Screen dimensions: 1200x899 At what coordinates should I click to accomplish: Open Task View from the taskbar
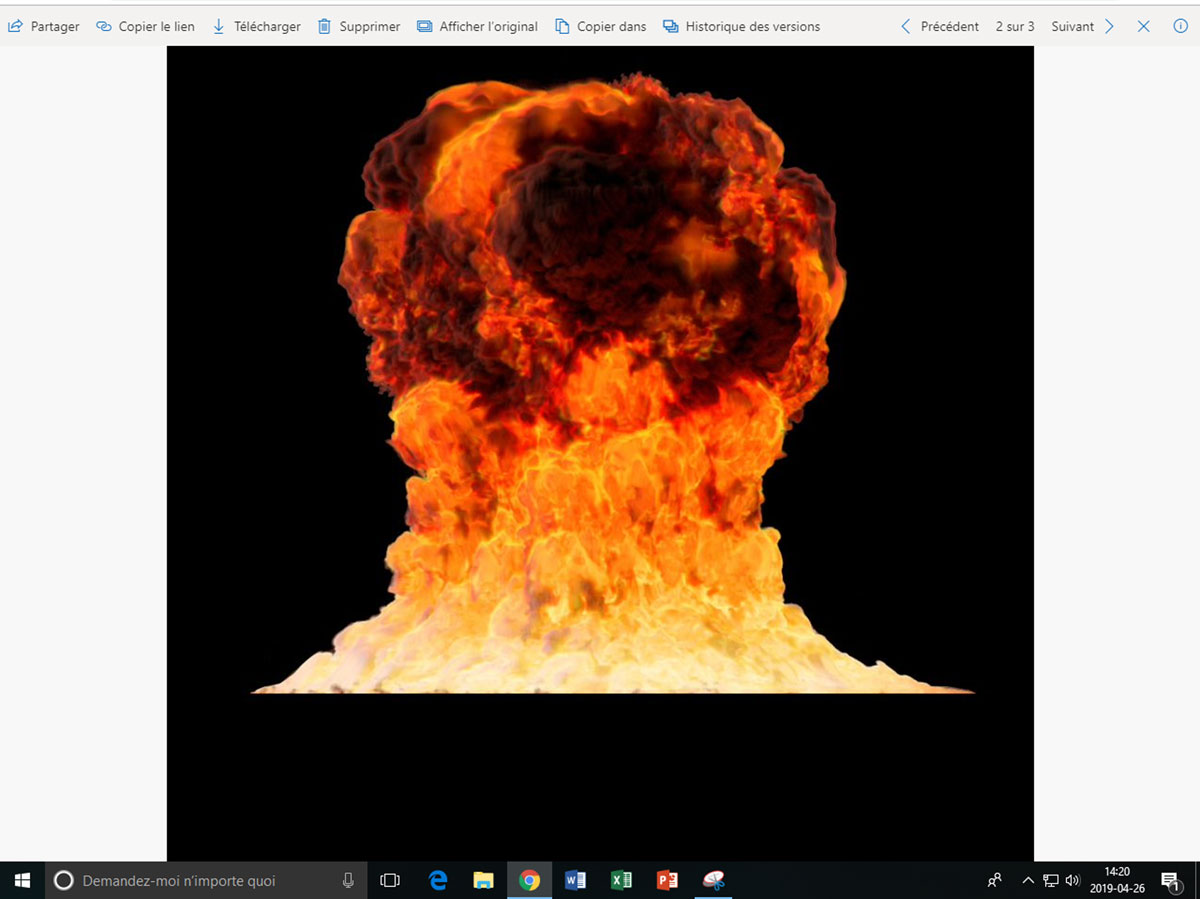390,880
